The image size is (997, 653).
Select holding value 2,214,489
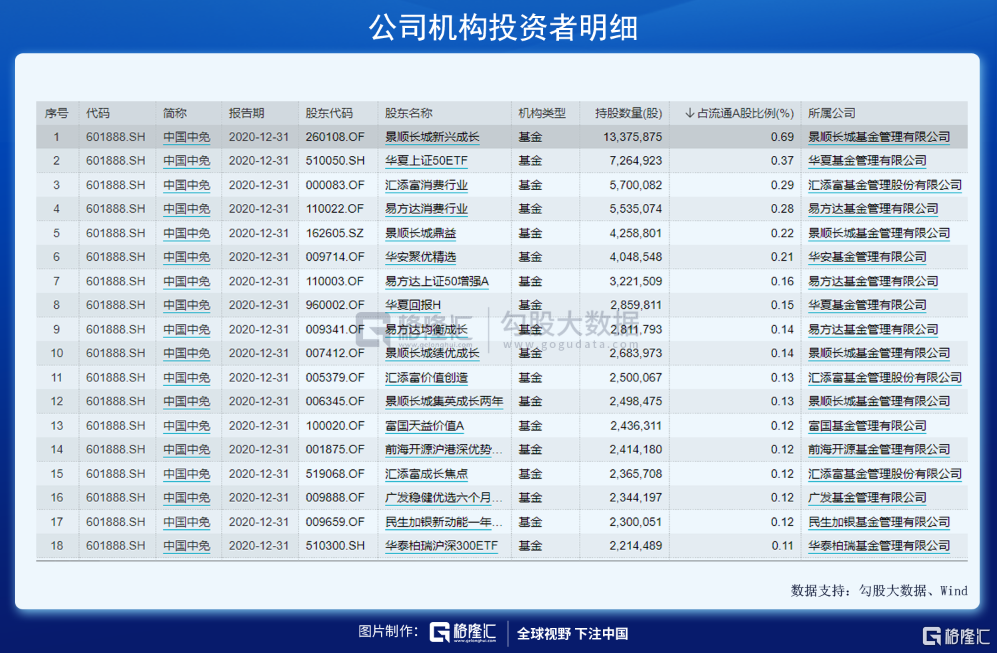pos(636,546)
